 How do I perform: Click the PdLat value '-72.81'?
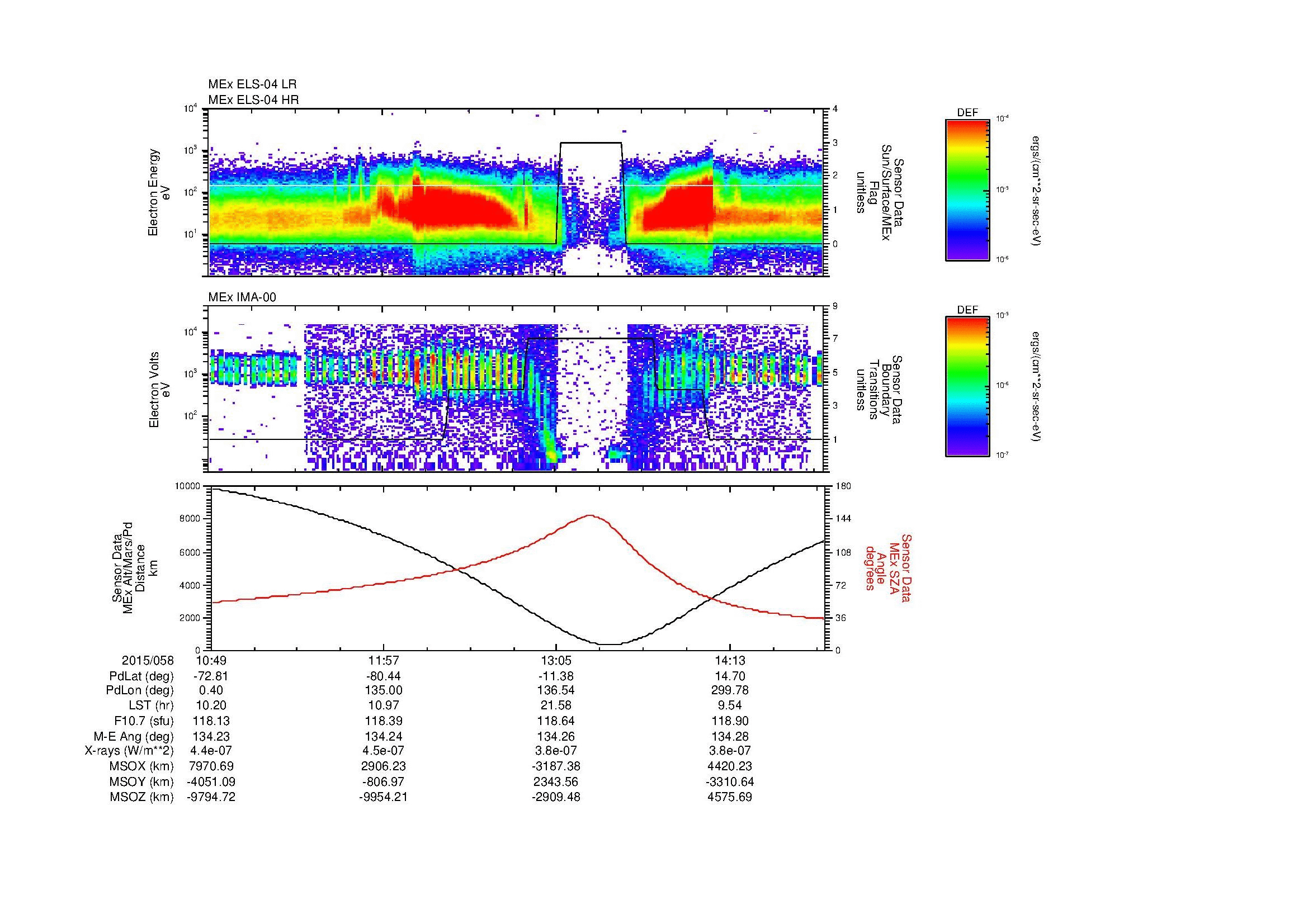coord(211,677)
